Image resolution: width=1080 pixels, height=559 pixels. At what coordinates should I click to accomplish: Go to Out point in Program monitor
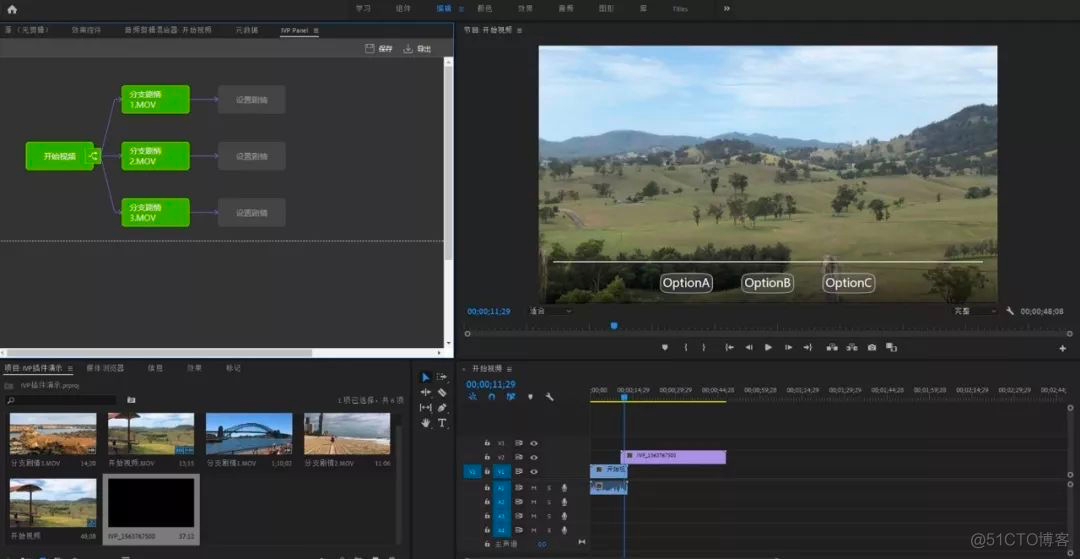[808, 347]
